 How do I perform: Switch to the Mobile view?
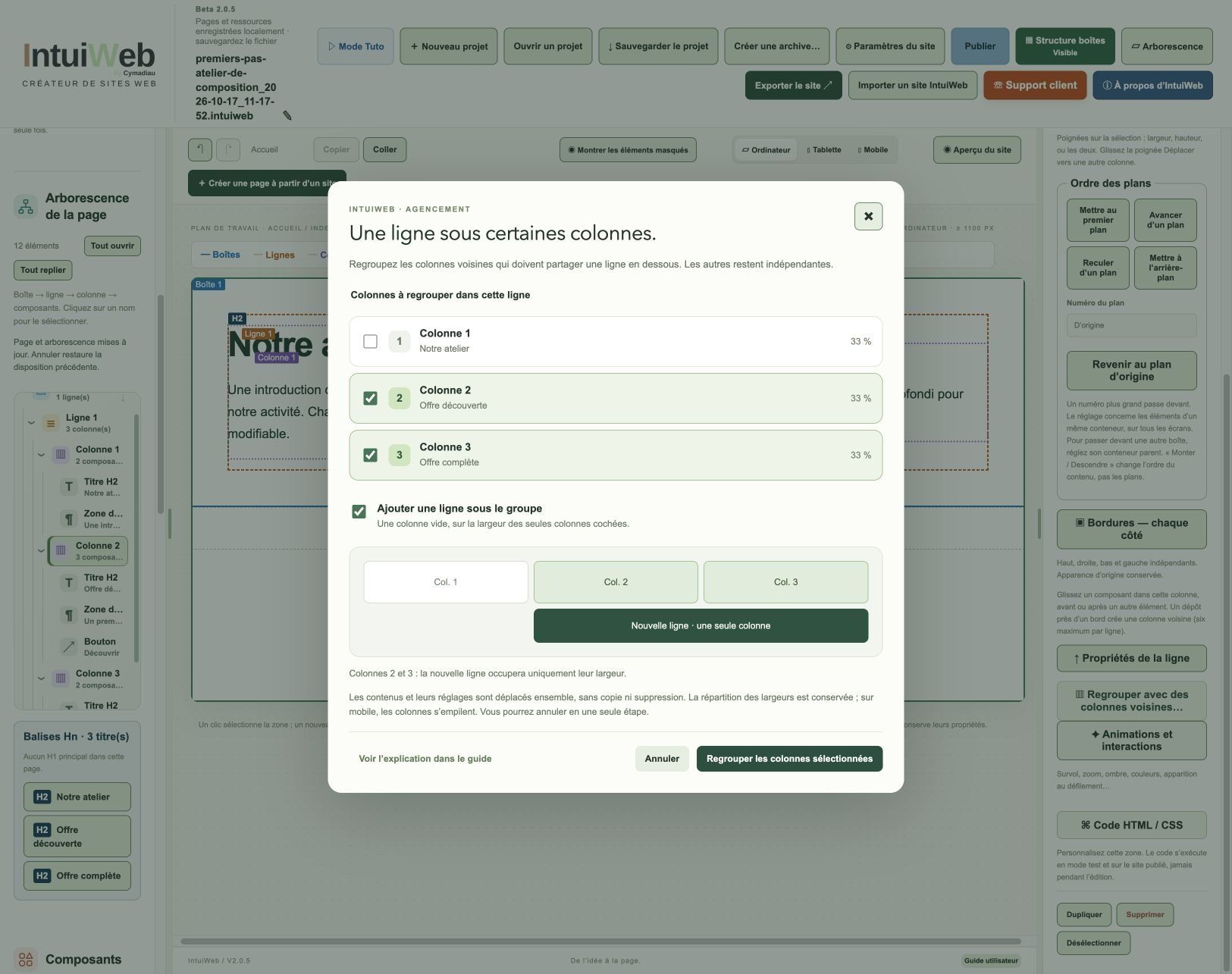tap(873, 150)
